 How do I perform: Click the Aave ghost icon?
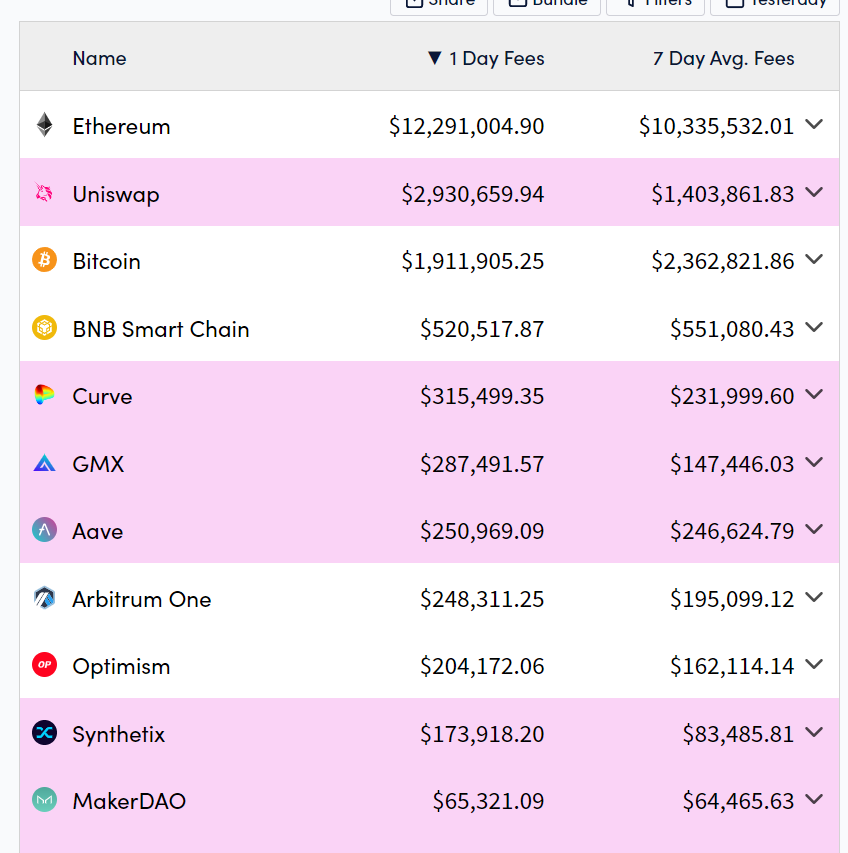(x=45, y=530)
